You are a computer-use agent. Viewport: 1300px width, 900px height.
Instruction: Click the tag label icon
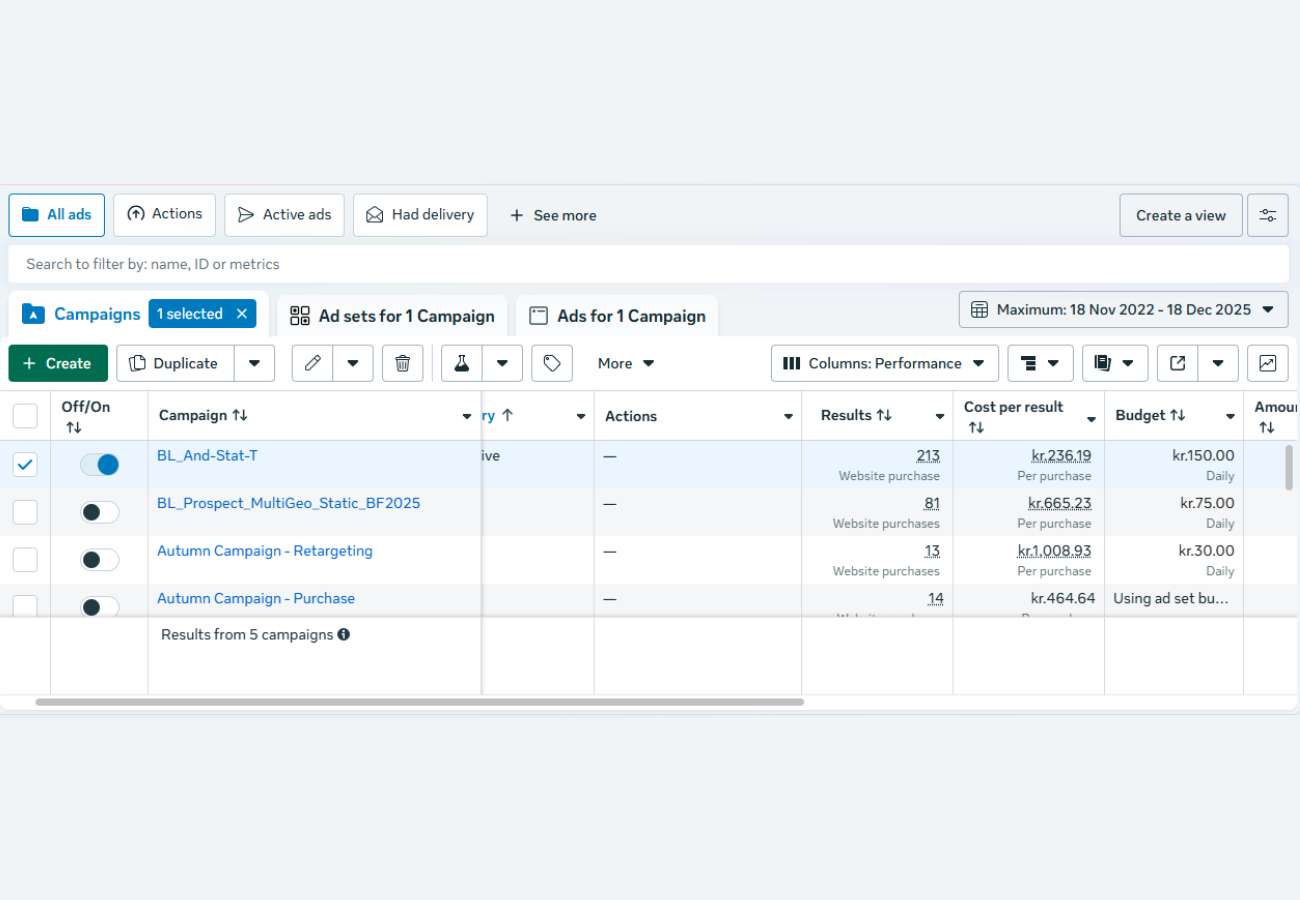[552, 363]
